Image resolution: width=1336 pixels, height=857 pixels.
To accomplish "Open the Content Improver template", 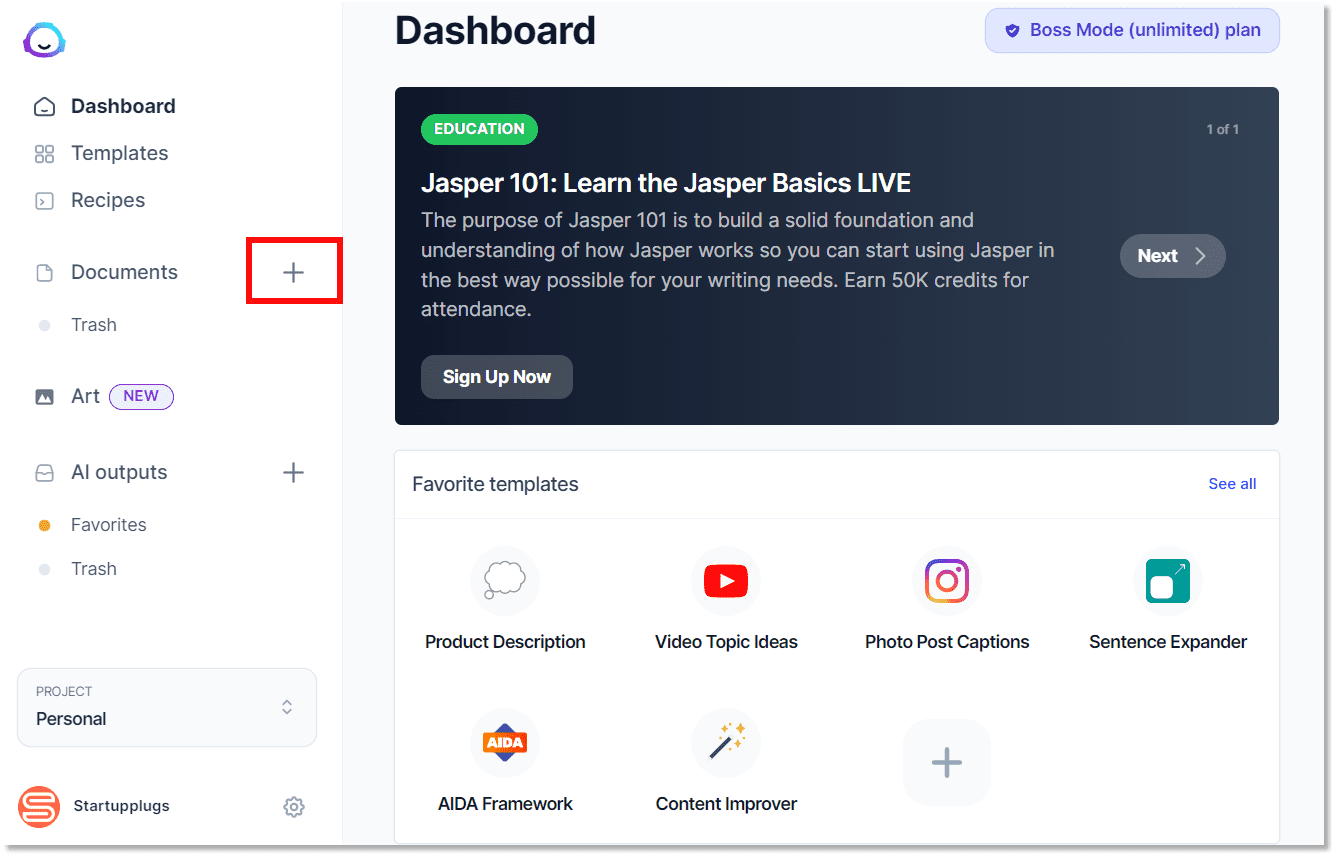I will (x=726, y=762).
